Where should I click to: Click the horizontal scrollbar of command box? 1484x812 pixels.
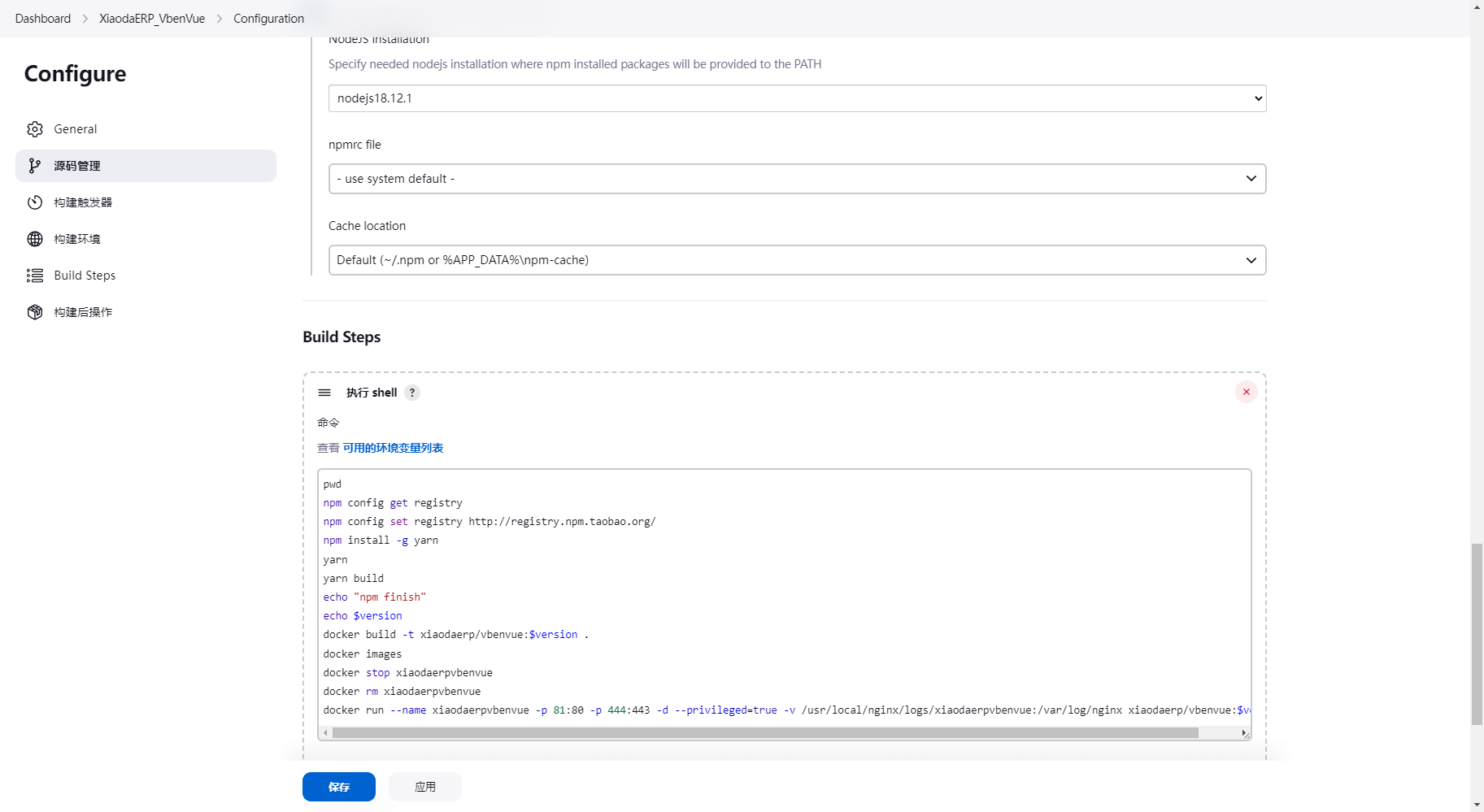764,733
